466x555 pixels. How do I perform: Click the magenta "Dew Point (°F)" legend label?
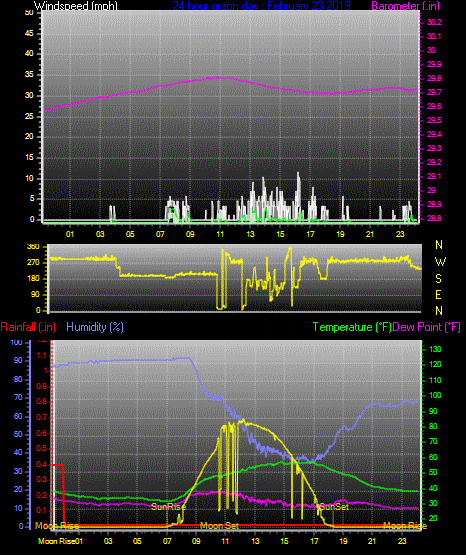tap(427, 327)
